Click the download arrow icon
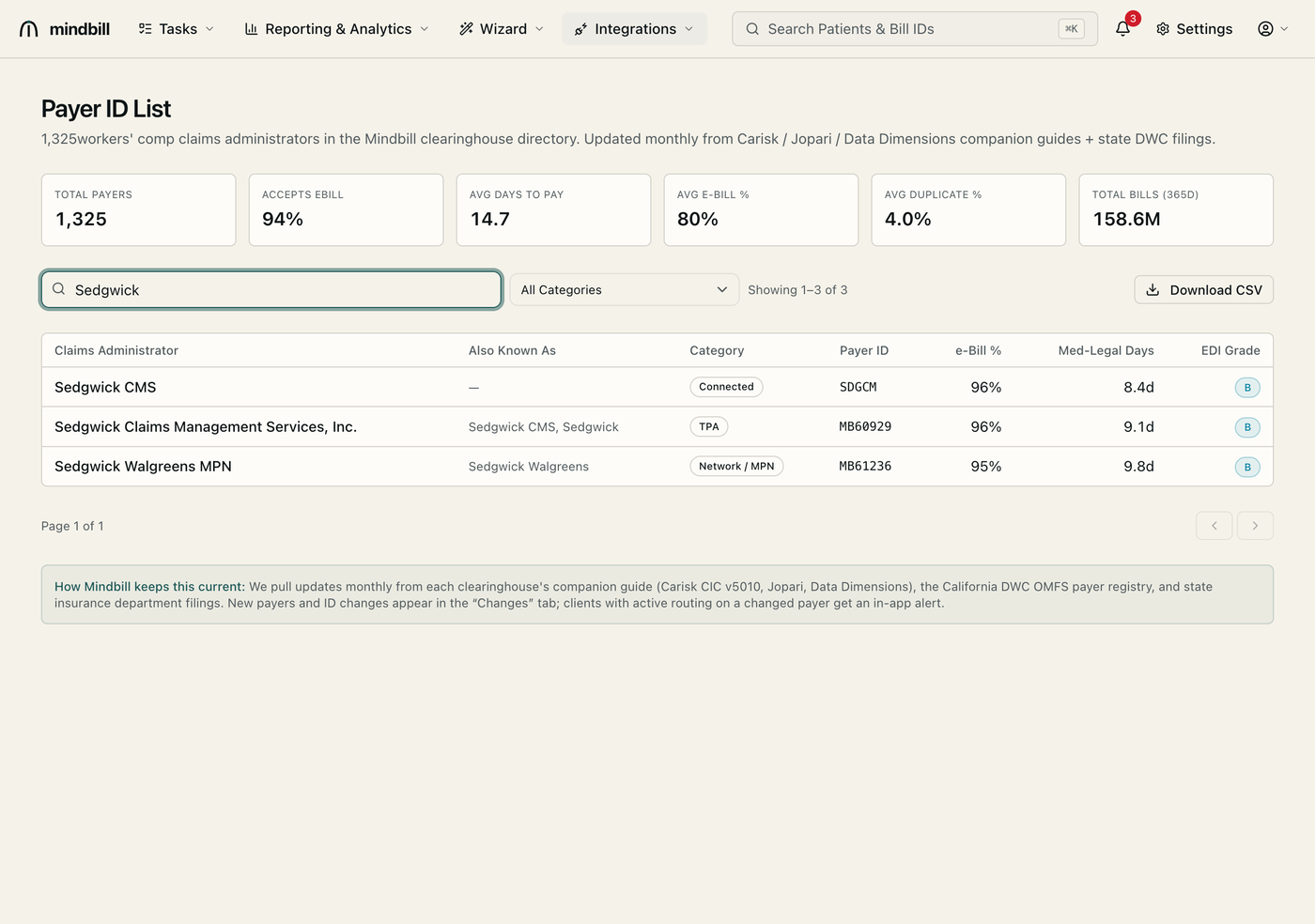 click(1153, 289)
